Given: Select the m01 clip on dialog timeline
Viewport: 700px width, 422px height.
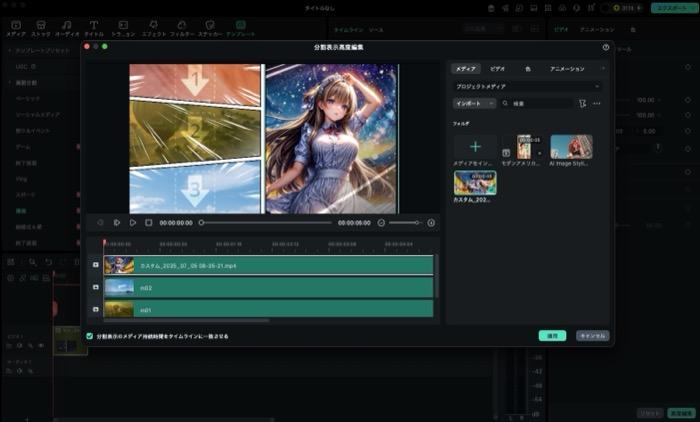Looking at the screenshot, I should (268, 309).
